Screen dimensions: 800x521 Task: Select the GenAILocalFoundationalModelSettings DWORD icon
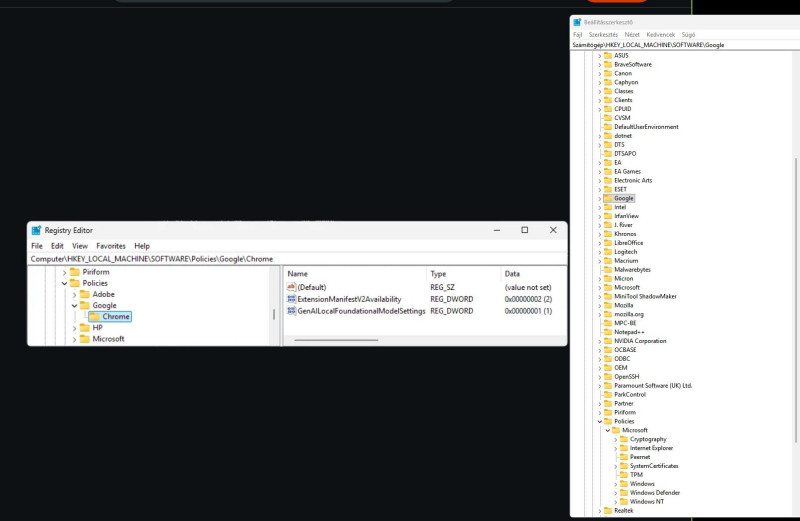point(291,311)
